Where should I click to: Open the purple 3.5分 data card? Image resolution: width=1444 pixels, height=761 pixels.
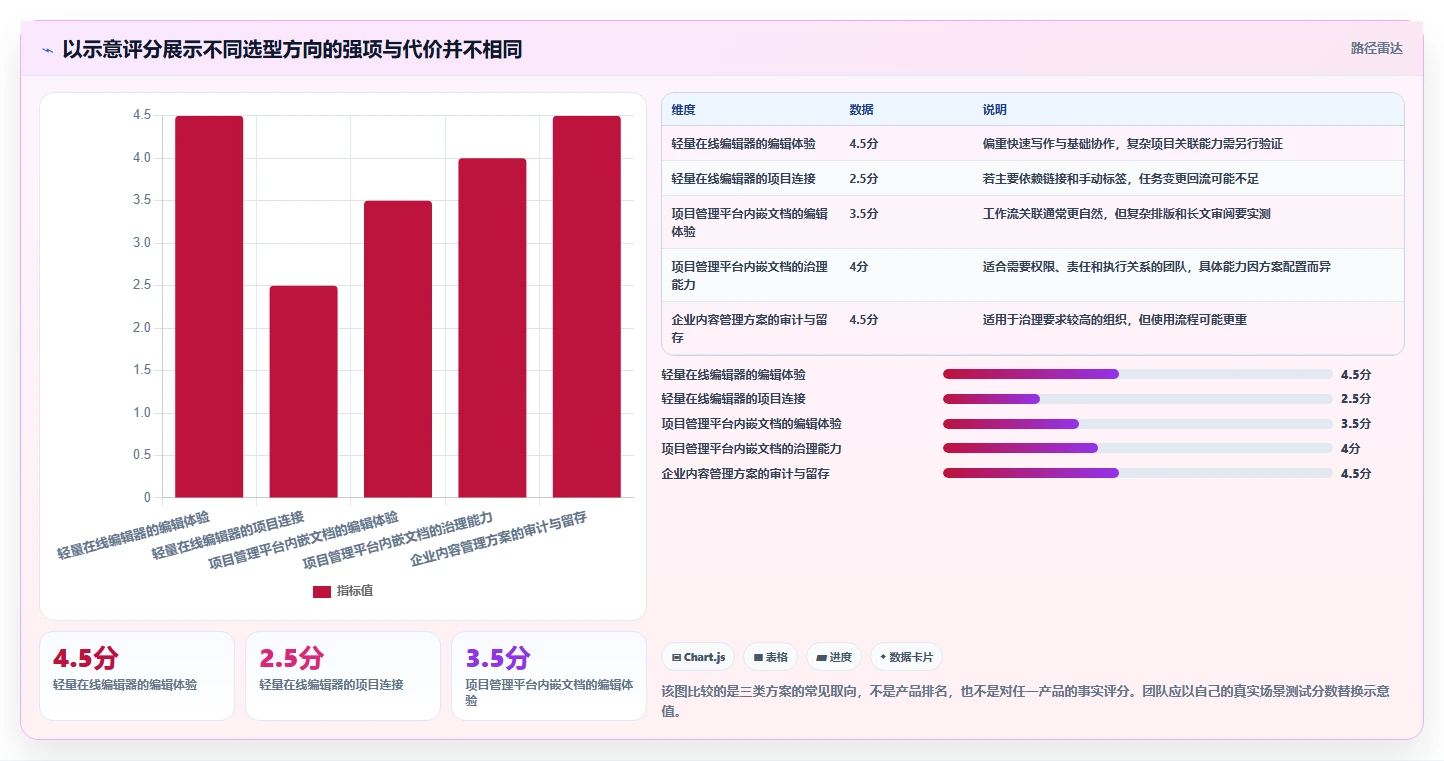coord(549,676)
